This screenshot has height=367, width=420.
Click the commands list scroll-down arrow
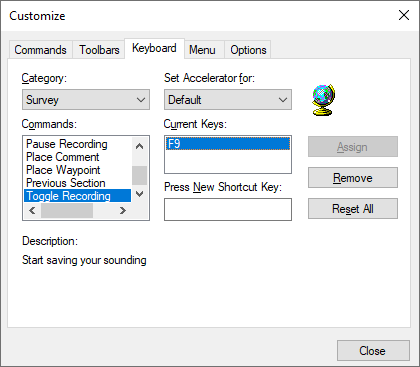point(140,194)
